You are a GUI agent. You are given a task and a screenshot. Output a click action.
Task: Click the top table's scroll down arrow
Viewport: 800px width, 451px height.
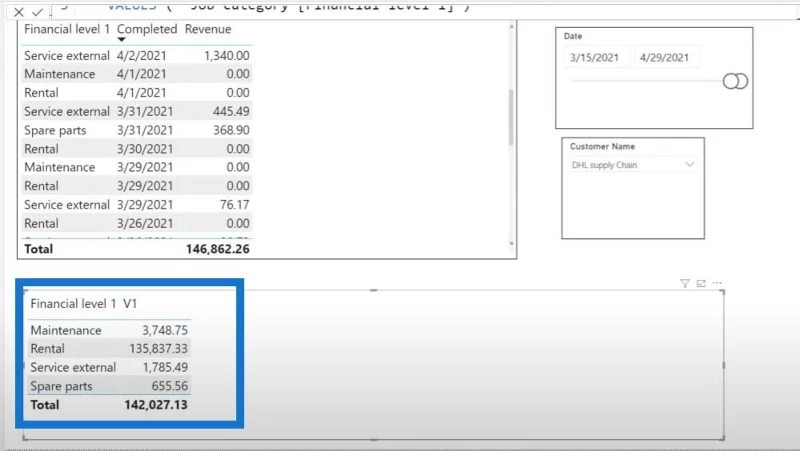click(x=511, y=244)
